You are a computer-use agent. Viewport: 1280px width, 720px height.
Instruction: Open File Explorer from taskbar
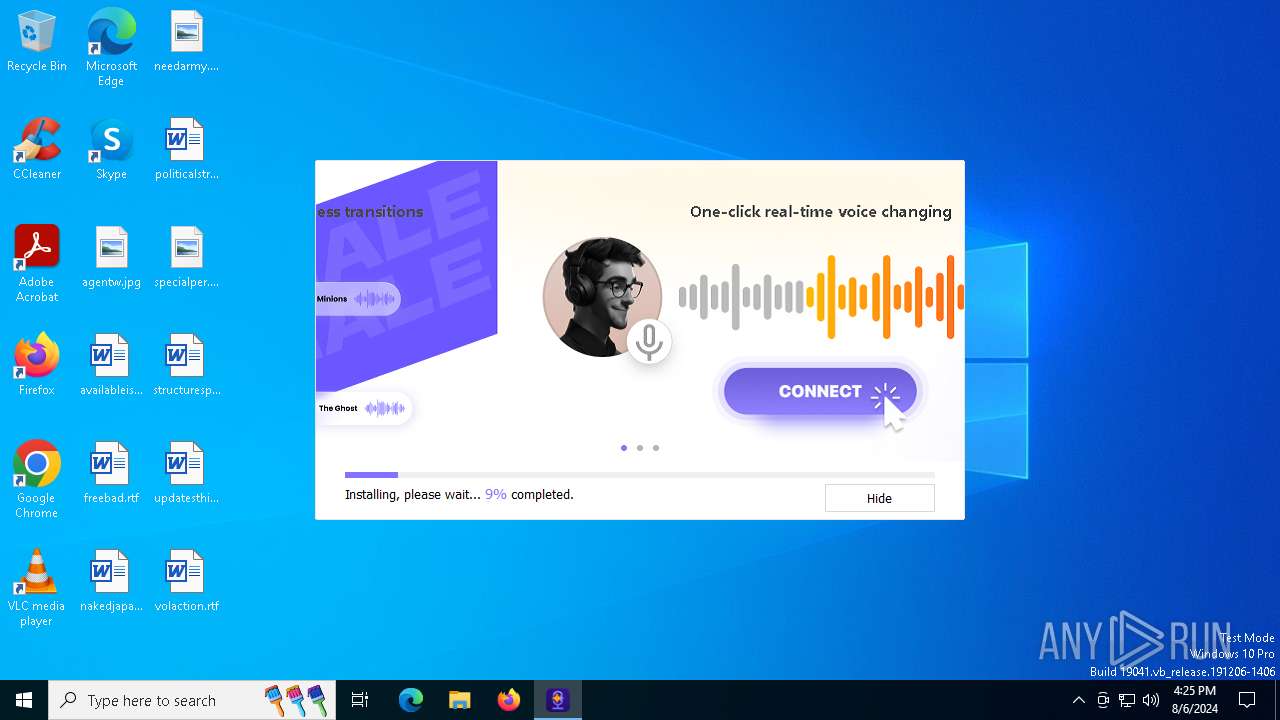tap(459, 700)
